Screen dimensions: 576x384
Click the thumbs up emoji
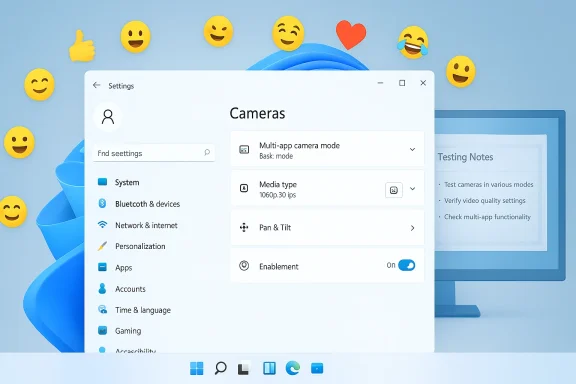pyautogui.click(x=82, y=46)
